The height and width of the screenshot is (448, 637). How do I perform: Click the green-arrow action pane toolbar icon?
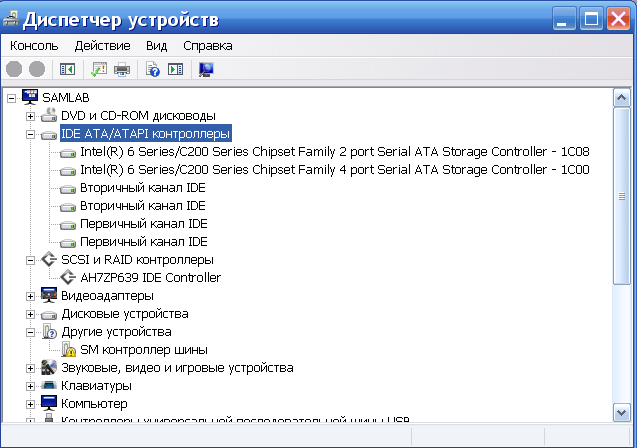176,69
